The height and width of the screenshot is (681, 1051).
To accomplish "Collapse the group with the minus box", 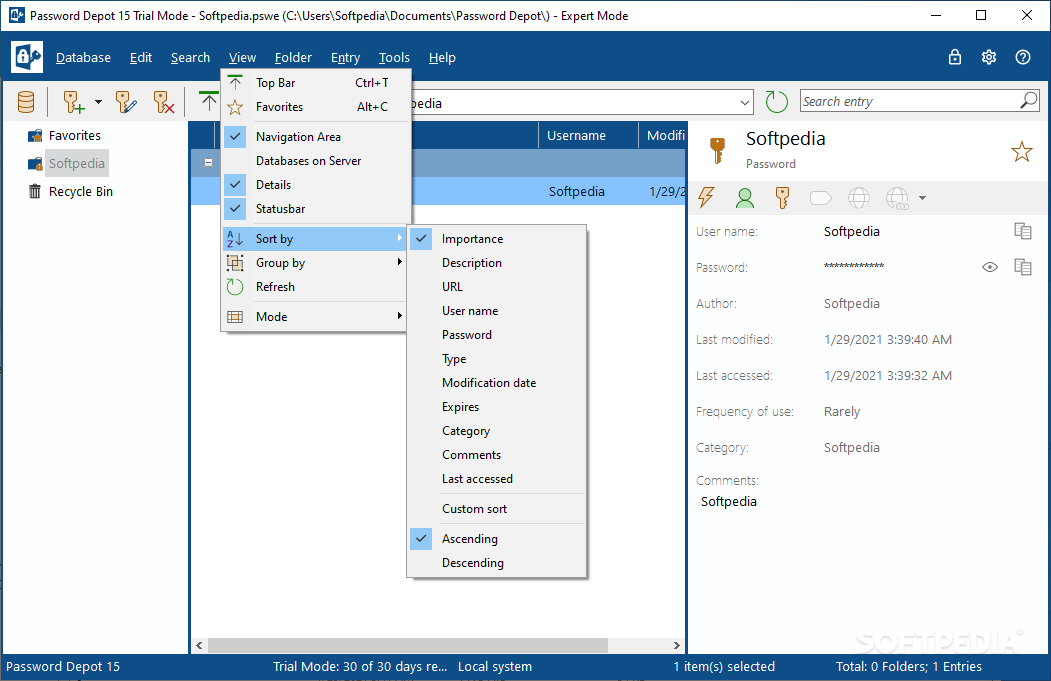I will tap(208, 163).
